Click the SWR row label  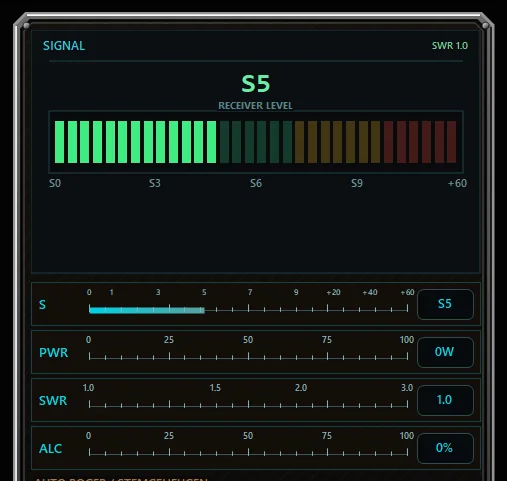[53, 401]
